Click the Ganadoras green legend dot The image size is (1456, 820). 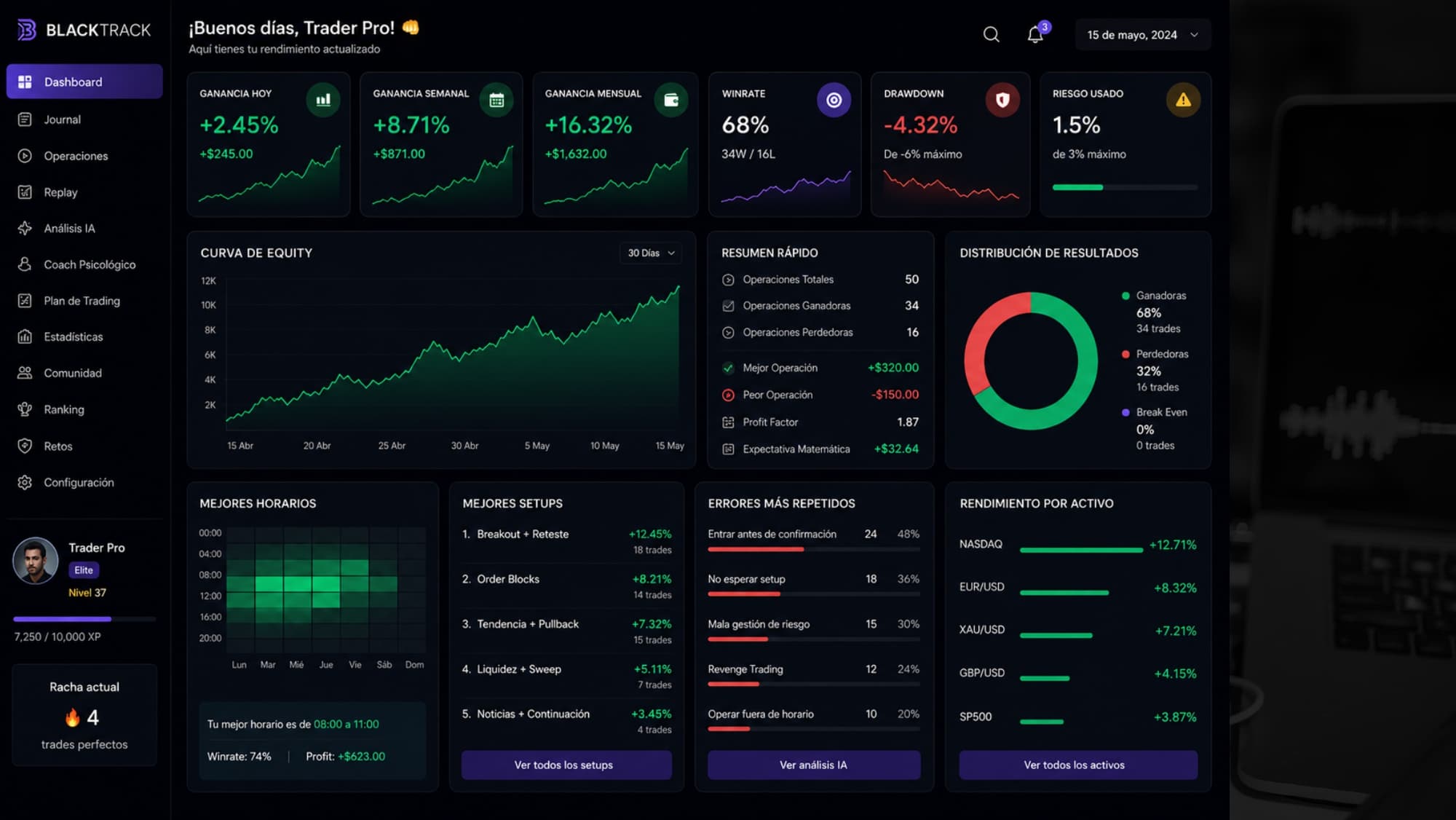tap(1125, 296)
